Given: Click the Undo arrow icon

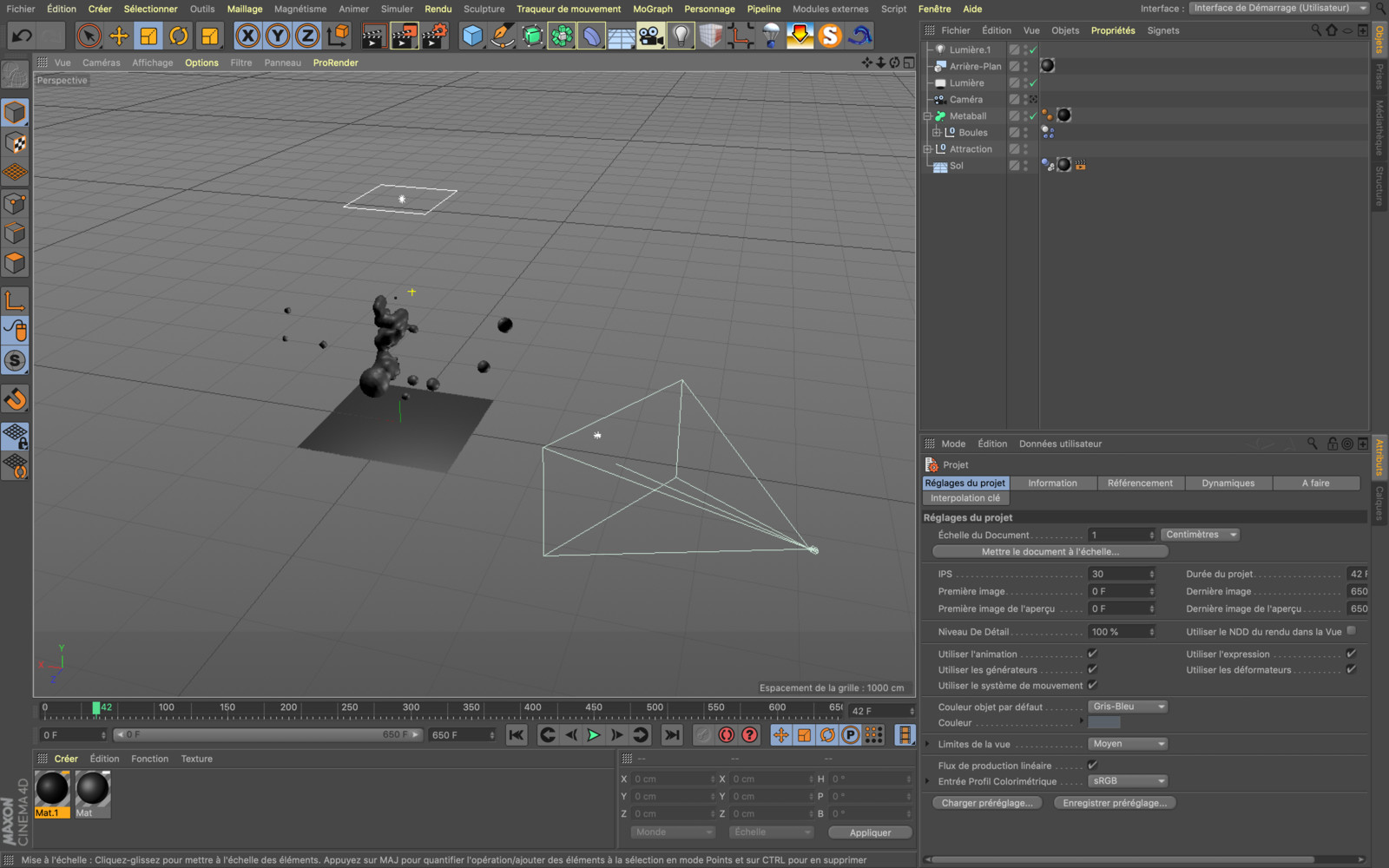Looking at the screenshot, I should (22, 36).
